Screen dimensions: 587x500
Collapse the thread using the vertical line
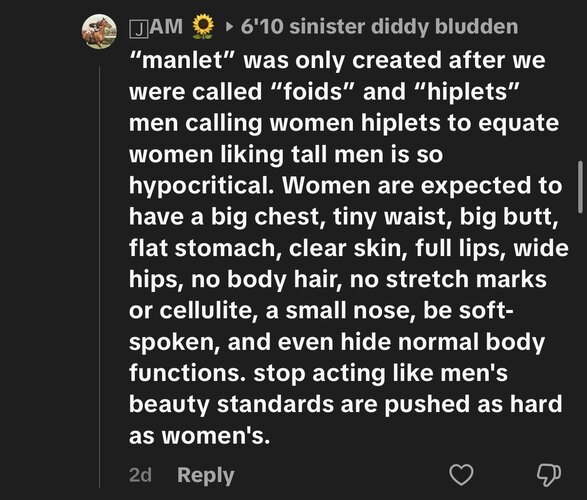coord(100,277)
